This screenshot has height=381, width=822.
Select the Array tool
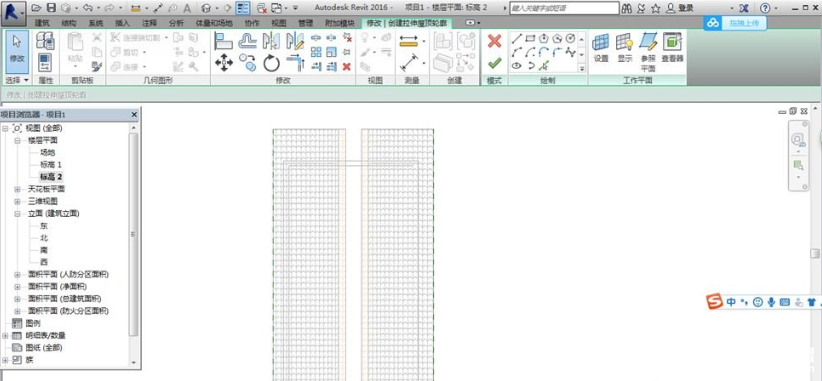316,52
